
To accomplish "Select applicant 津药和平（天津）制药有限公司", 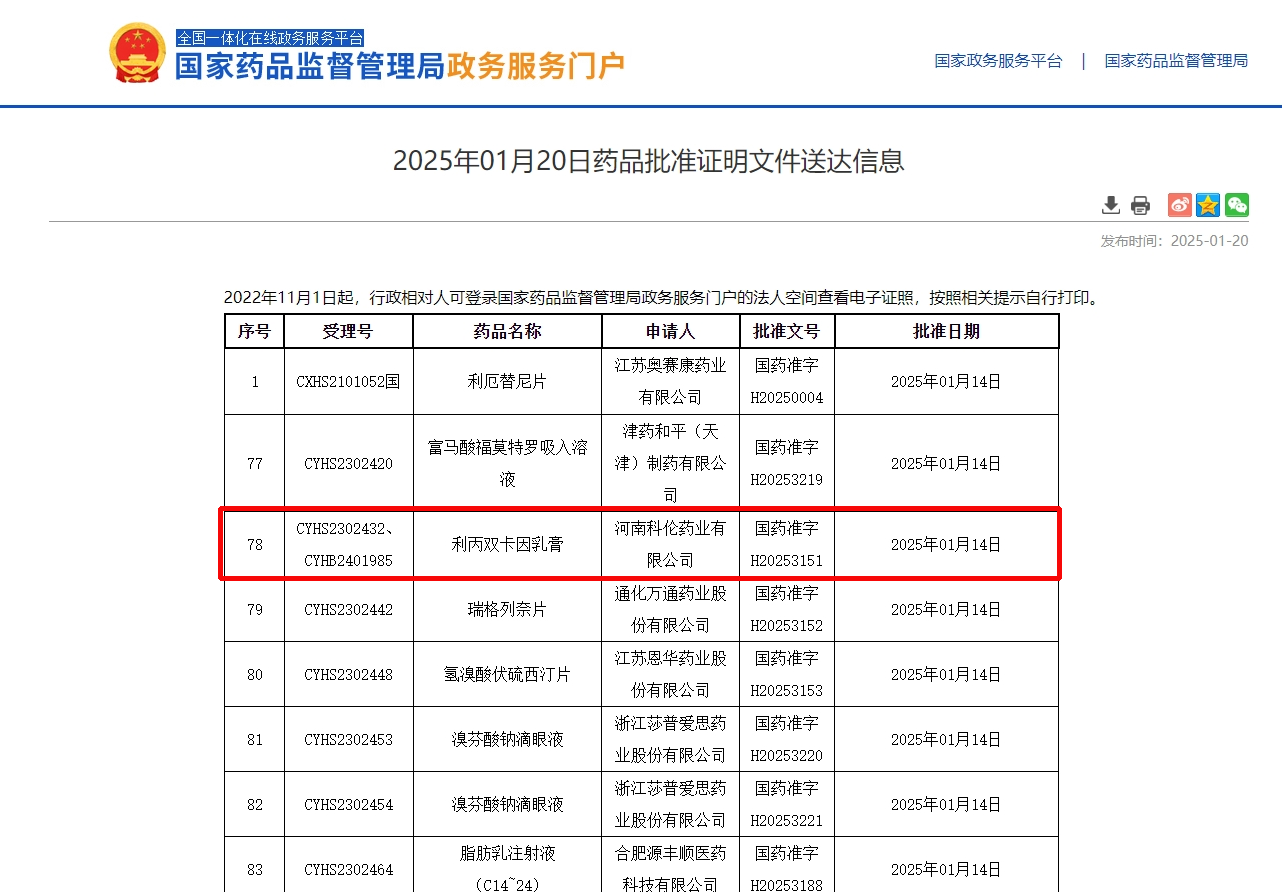I will pyautogui.click(x=670, y=463).
